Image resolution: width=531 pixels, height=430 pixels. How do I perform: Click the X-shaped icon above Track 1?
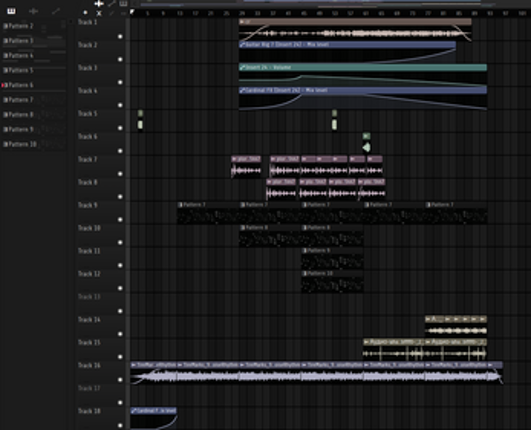[x=99, y=13]
